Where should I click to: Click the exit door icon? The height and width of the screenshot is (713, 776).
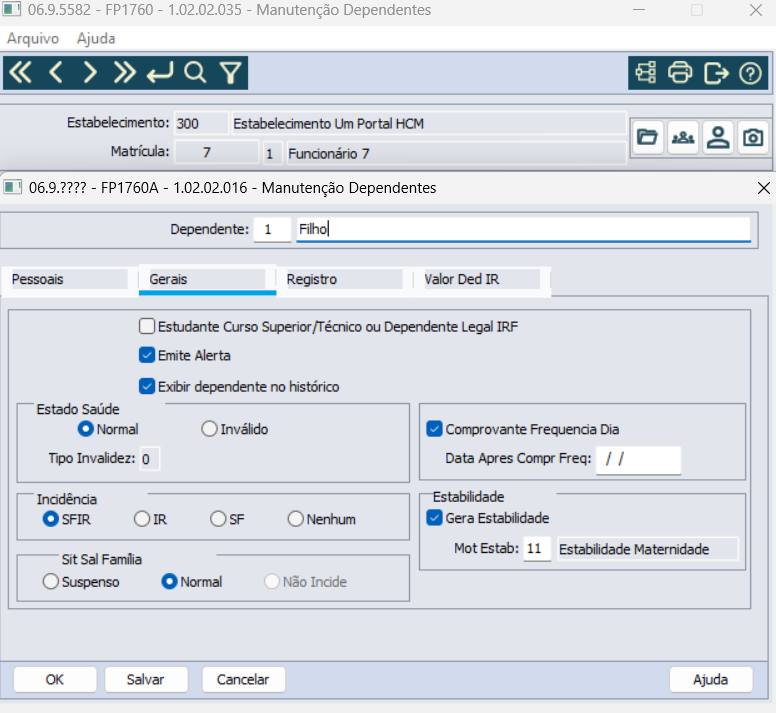716,73
